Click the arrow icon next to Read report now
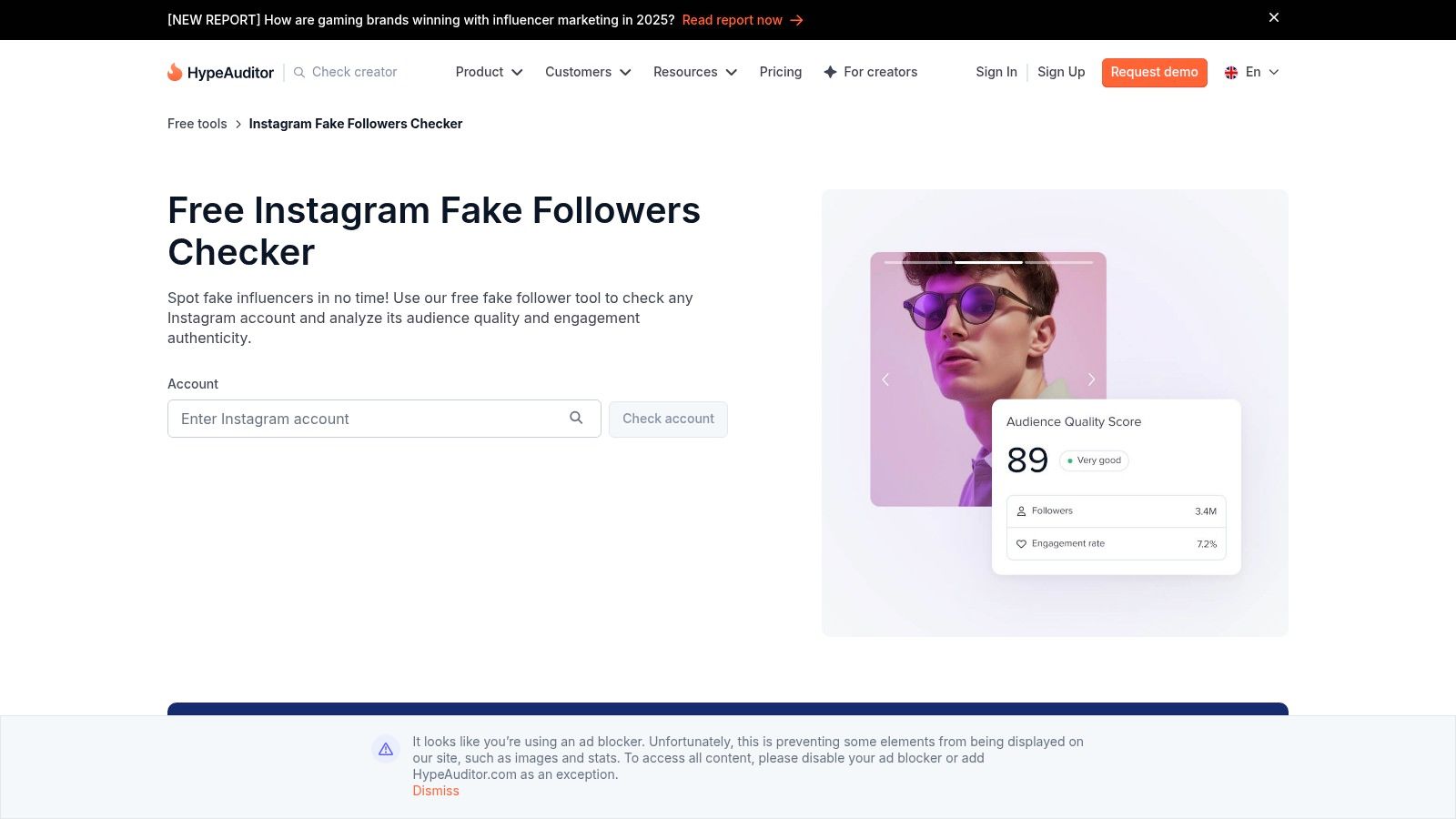 pos(795,19)
